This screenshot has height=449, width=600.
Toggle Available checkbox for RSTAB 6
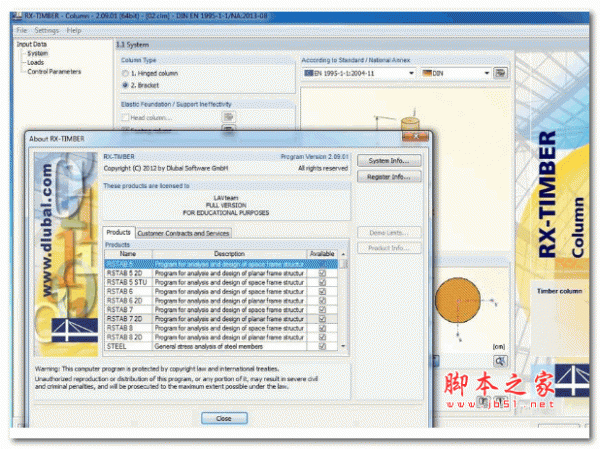[x=321, y=291]
